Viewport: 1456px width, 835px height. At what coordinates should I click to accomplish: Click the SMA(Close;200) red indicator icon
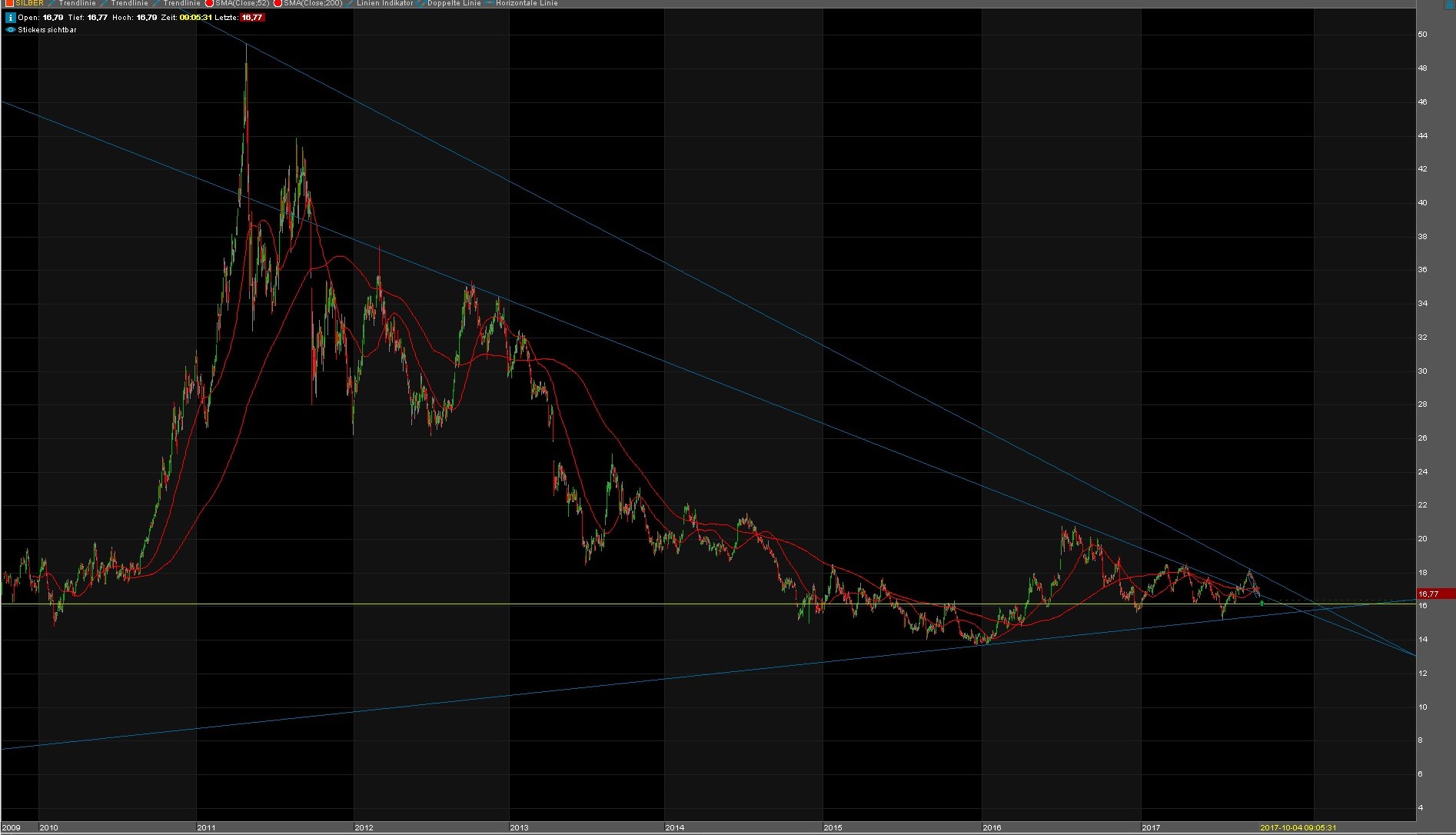click(x=279, y=3)
